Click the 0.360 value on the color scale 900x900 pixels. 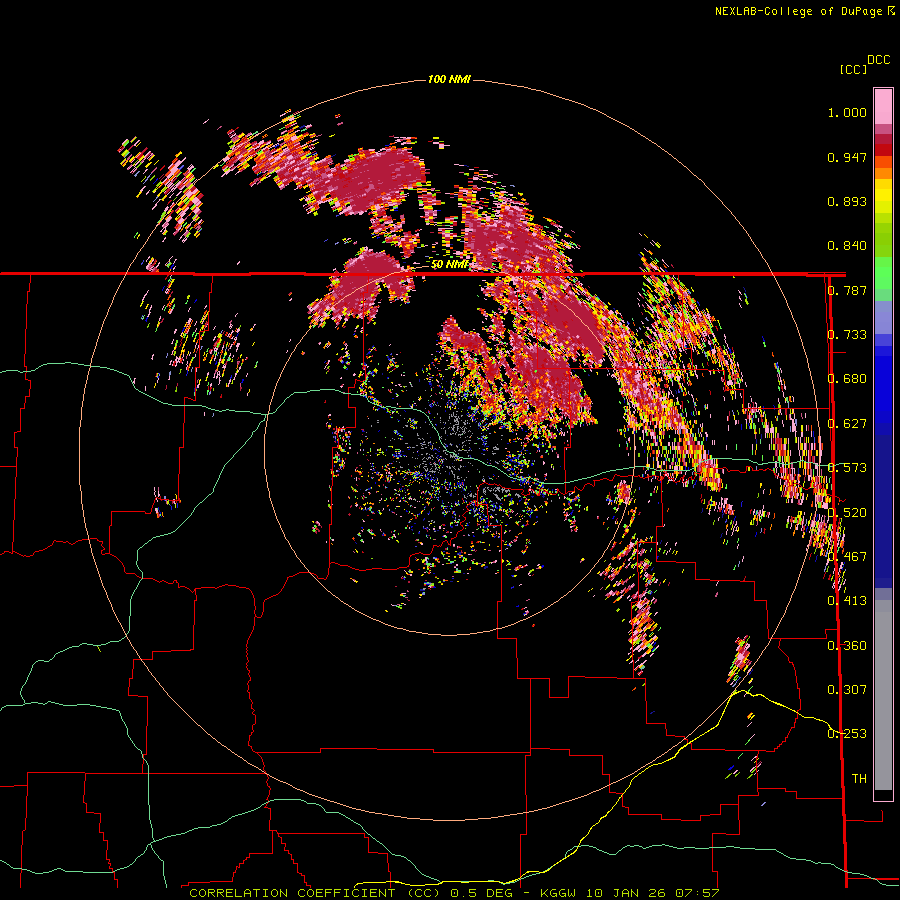pos(847,646)
